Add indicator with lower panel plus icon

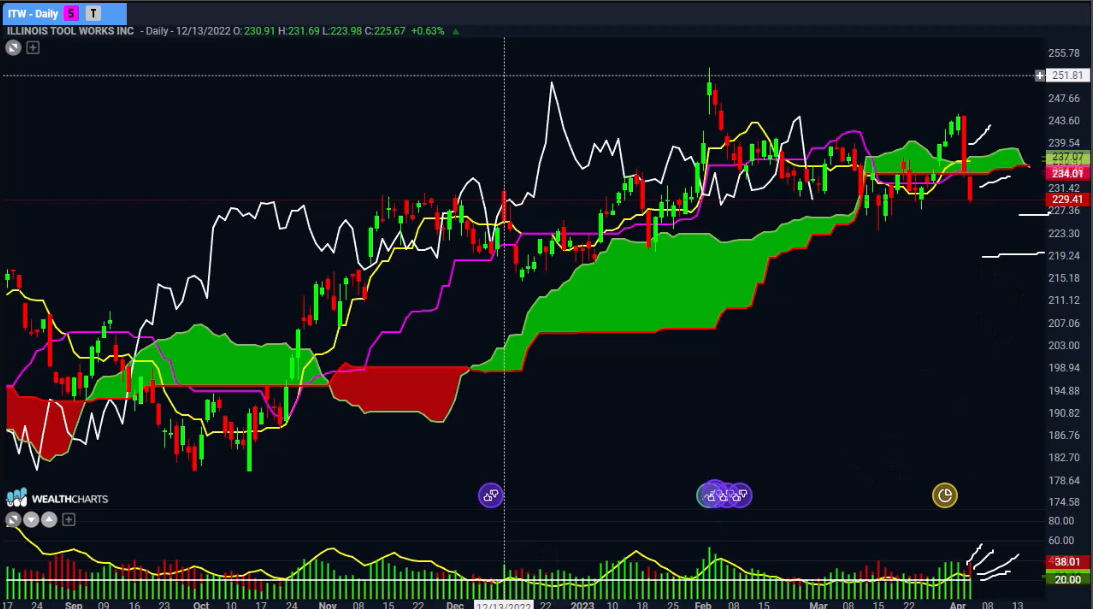(68, 519)
